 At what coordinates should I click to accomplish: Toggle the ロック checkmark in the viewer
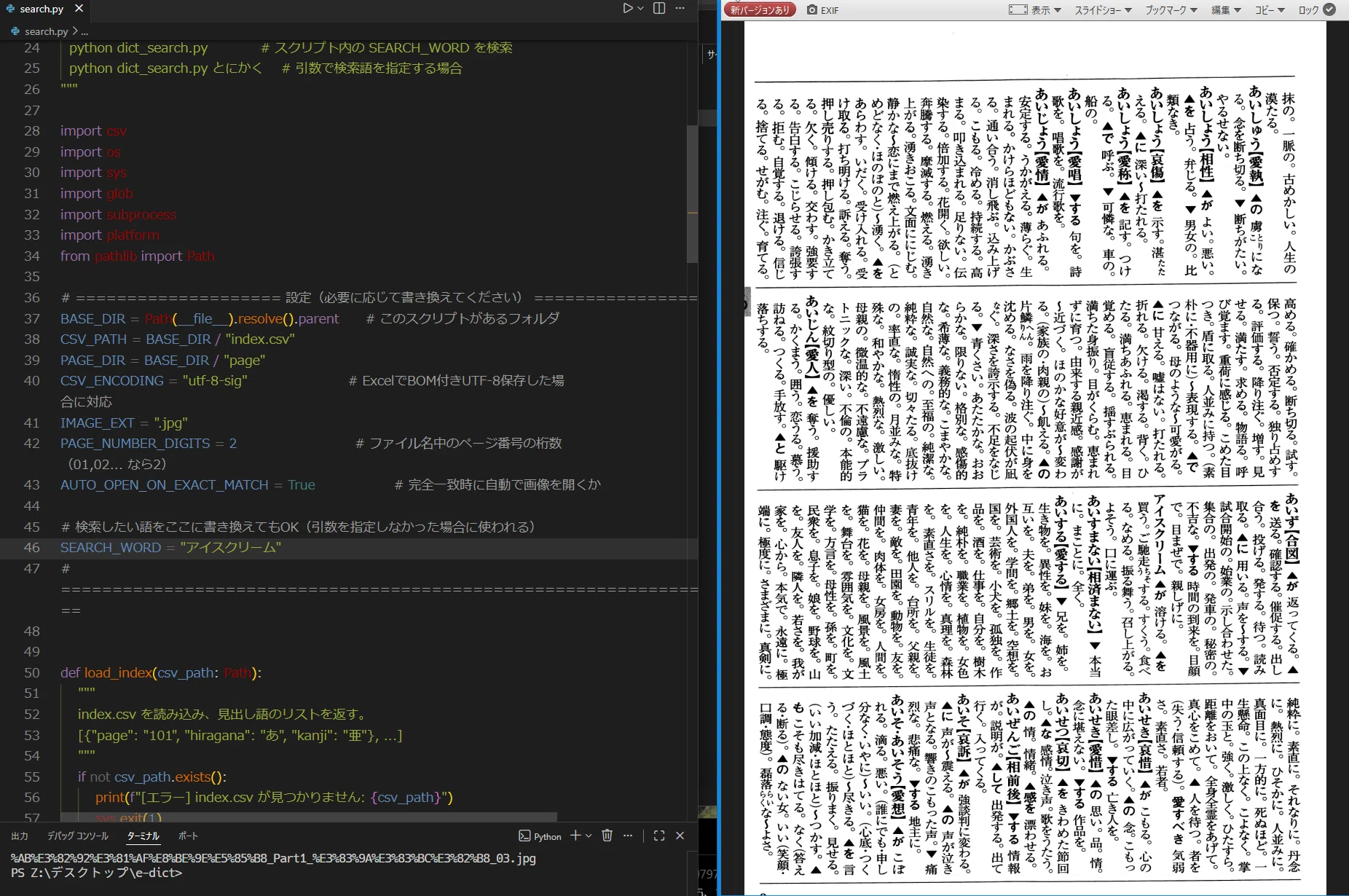click(x=1329, y=9)
